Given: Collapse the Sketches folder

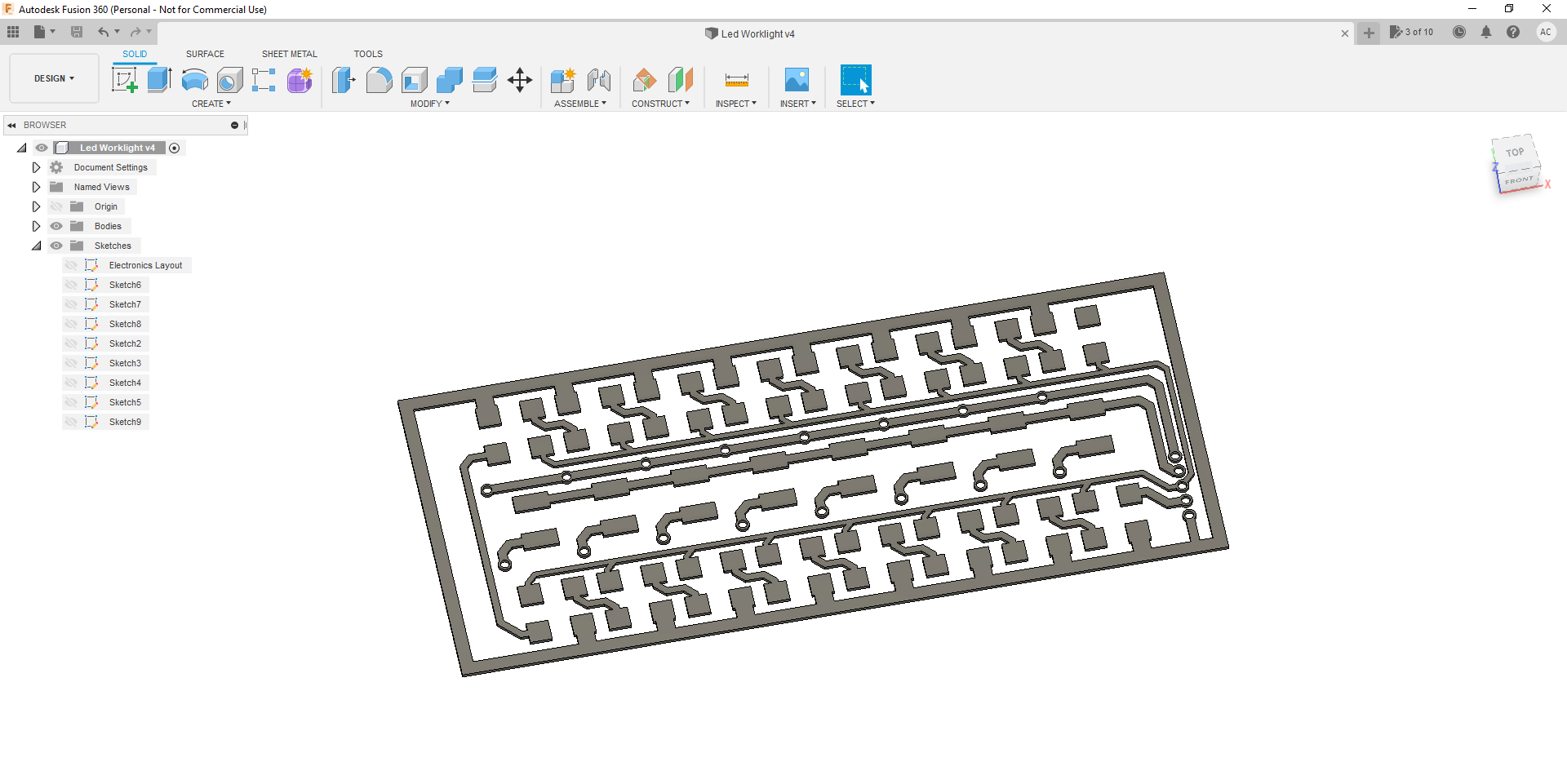Looking at the screenshot, I should coord(36,246).
